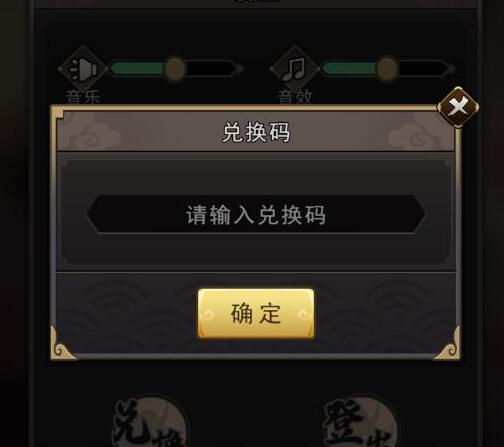Focus the 请输入兑换码 input field
Image resolution: width=504 pixels, height=447 pixels.
point(256,214)
